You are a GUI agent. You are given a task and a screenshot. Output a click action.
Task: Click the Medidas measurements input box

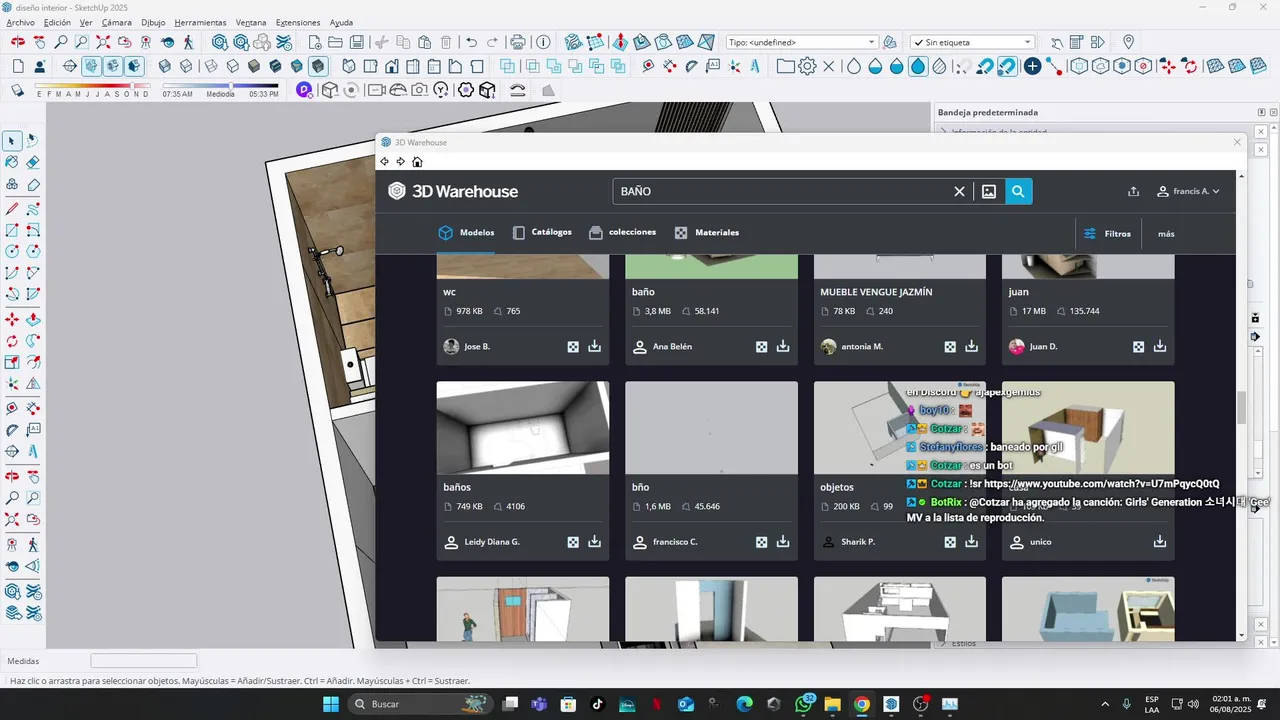[144, 661]
